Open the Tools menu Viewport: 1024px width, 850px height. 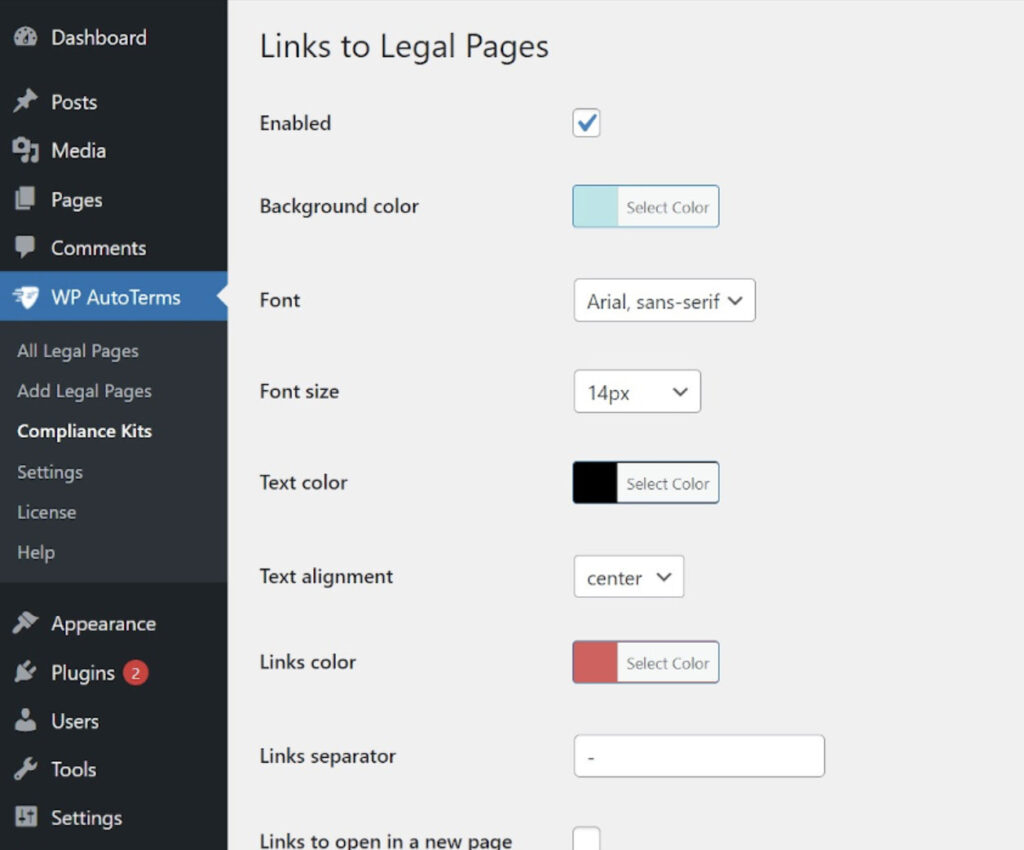pyautogui.click(x=74, y=769)
